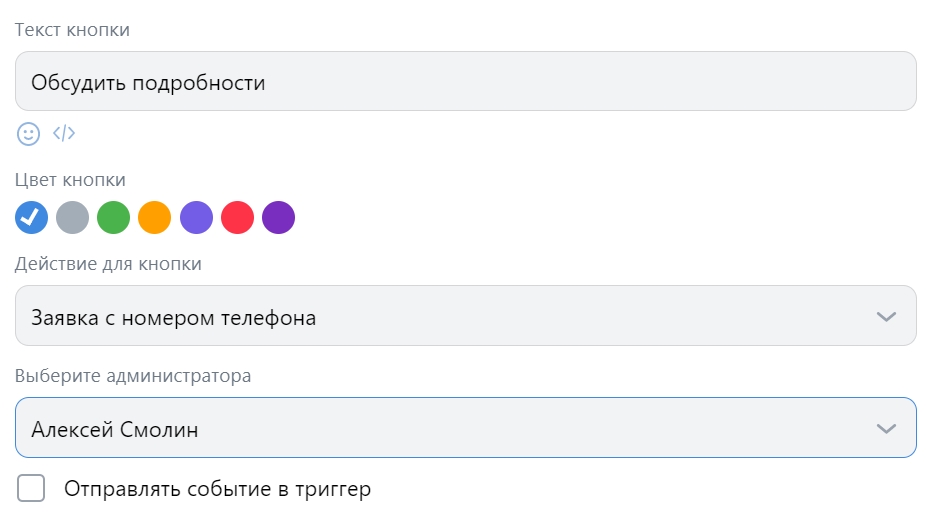Click the 'Текст кнопки' field label
Screen dimensions: 931x531
point(72,29)
